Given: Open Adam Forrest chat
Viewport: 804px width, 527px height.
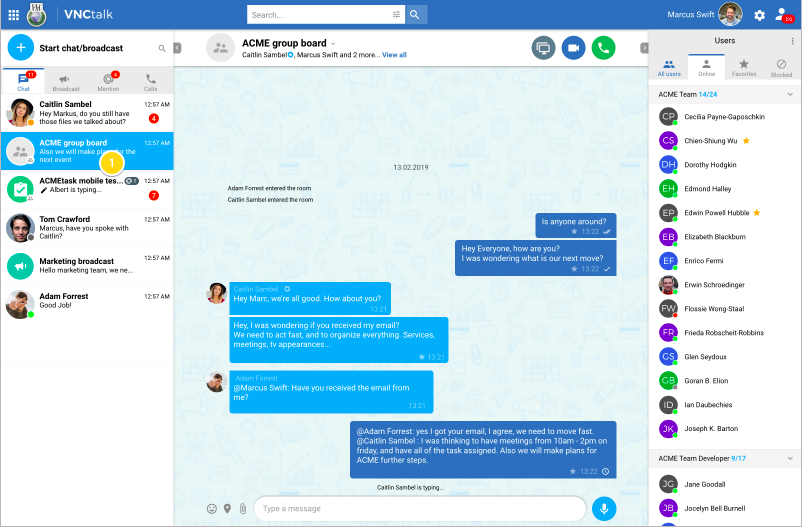Looking at the screenshot, I should 87,304.
